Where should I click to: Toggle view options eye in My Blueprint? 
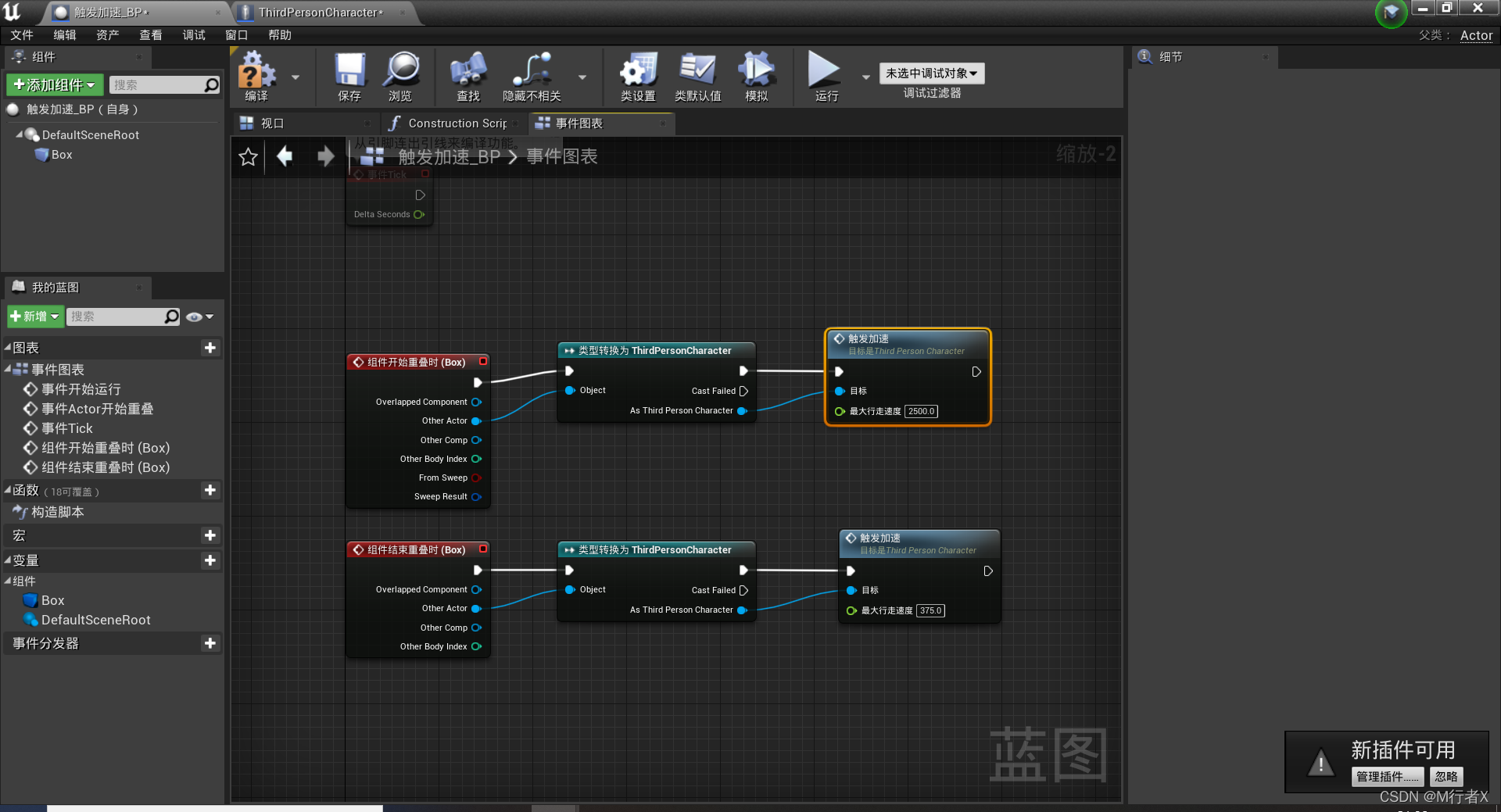coord(195,317)
